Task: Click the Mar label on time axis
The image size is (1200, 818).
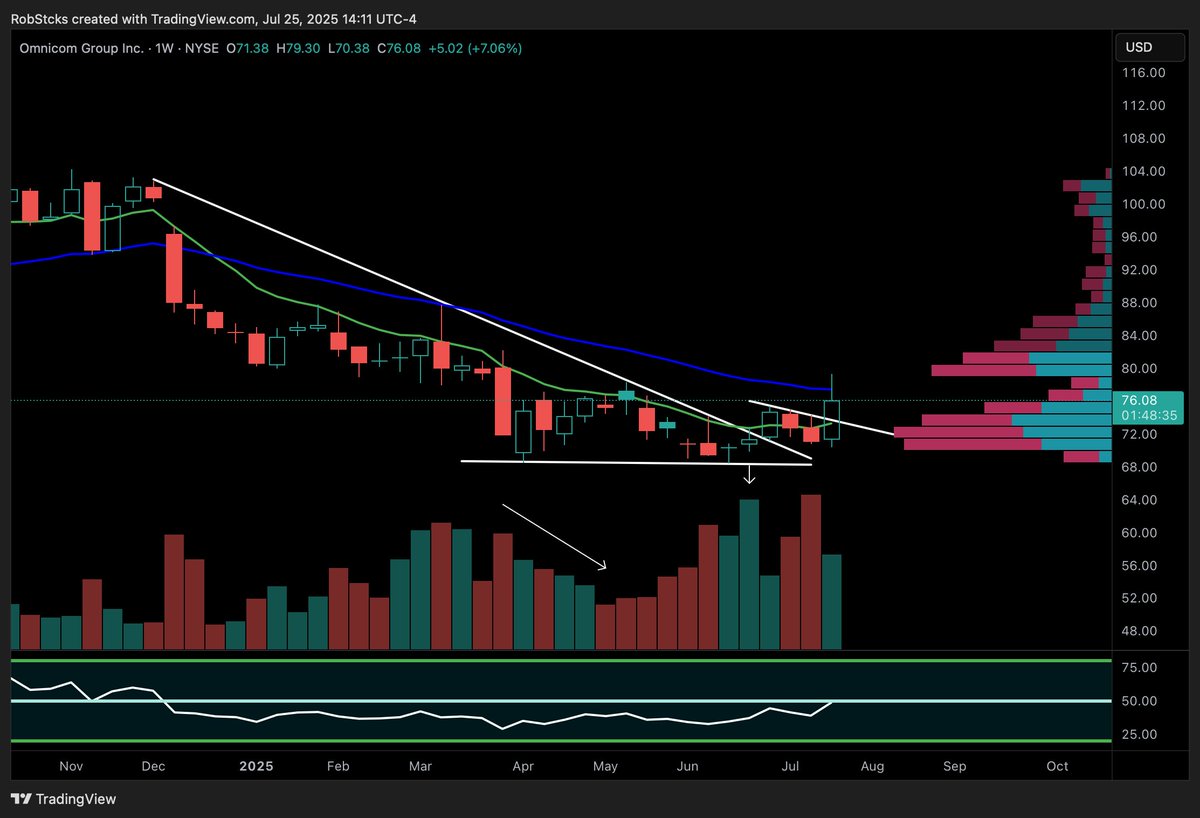Action: click(421, 767)
